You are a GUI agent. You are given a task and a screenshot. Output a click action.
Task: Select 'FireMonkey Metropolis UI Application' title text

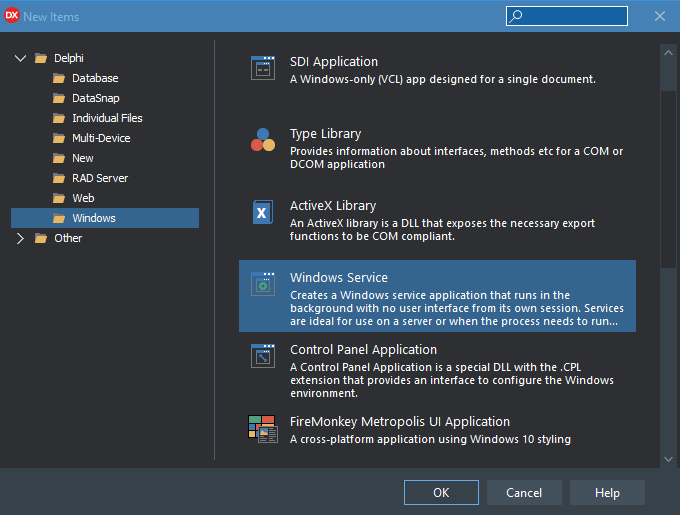400,421
